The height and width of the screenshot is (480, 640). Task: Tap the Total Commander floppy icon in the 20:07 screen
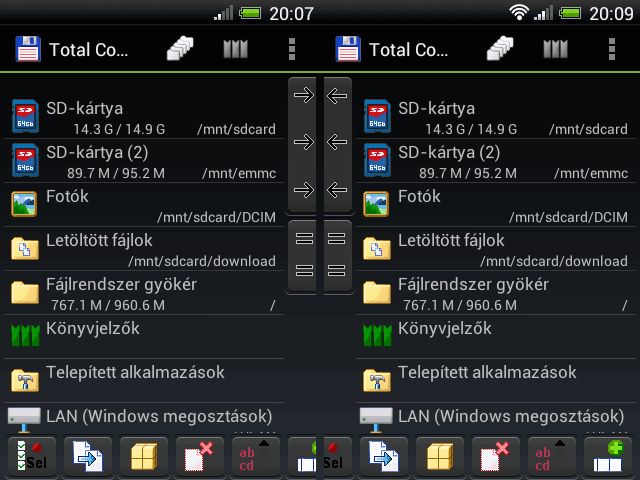point(28,49)
